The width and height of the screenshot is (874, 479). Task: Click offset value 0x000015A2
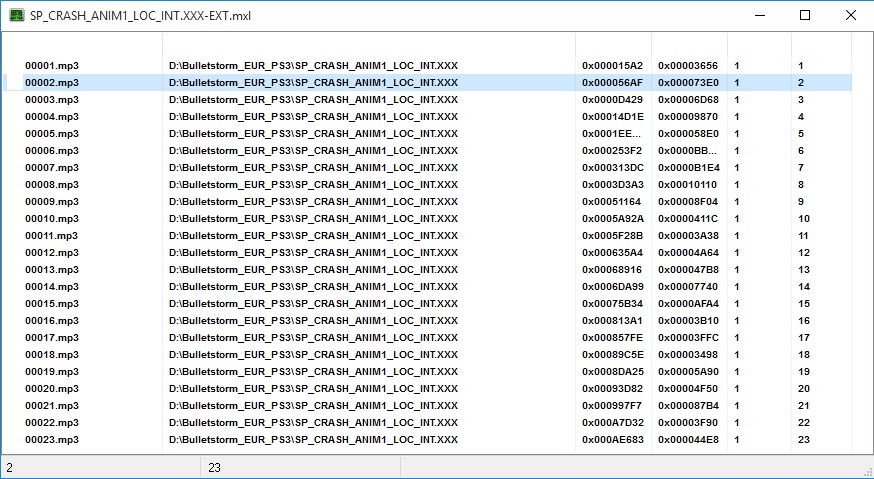point(612,66)
